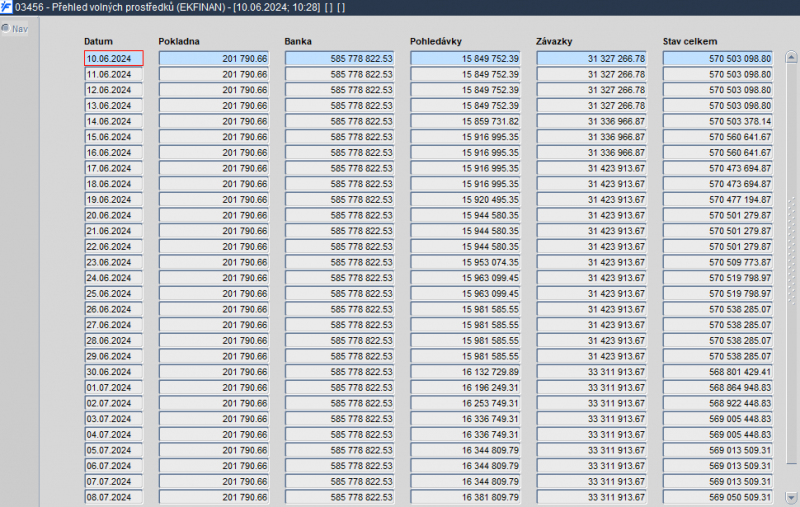Select the date field 10.06.2024

coord(114,58)
